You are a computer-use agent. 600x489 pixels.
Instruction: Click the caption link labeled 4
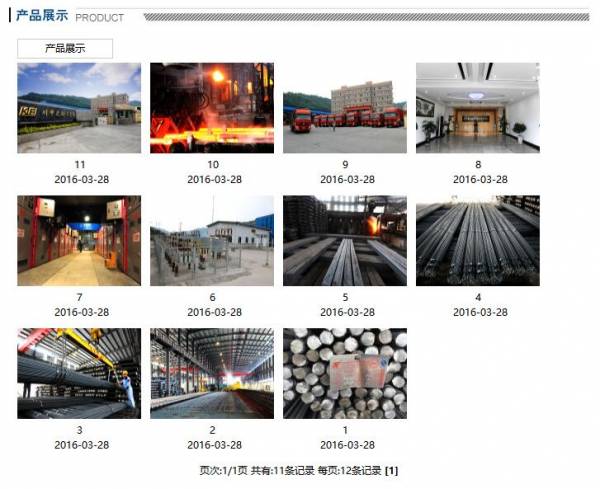click(x=478, y=298)
